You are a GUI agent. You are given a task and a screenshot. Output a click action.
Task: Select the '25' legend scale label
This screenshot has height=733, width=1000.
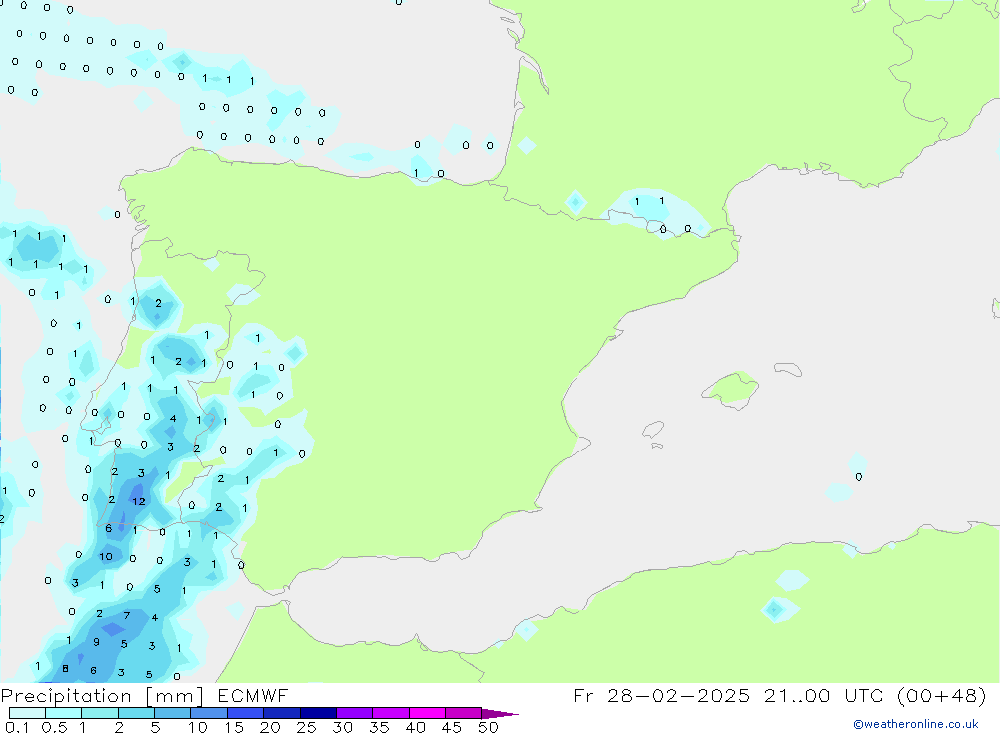coord(306,727)
